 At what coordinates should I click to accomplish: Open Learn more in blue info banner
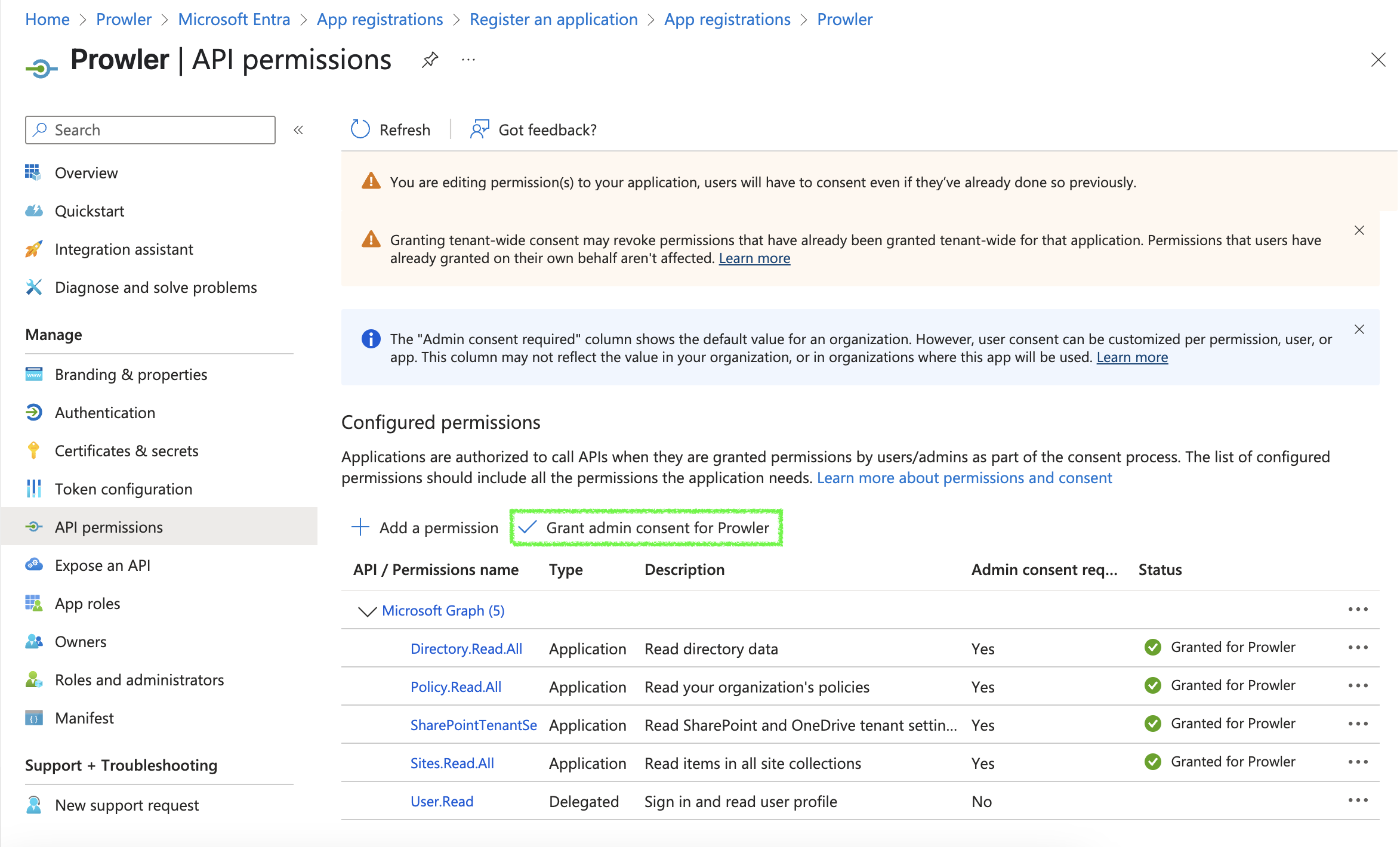pyautogui.click(x=1132, y=357)
